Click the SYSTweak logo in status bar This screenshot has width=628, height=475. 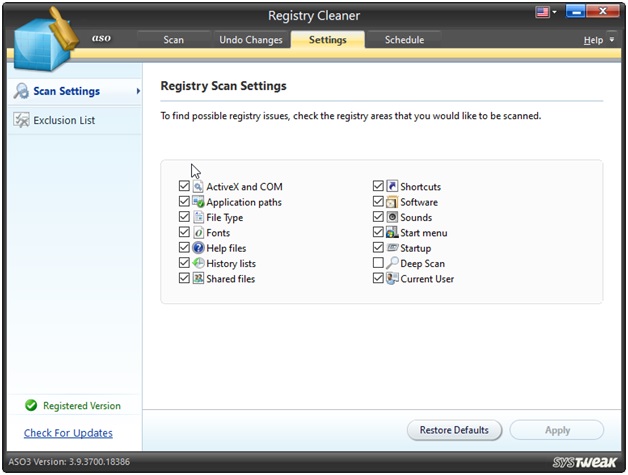(584, 462)
